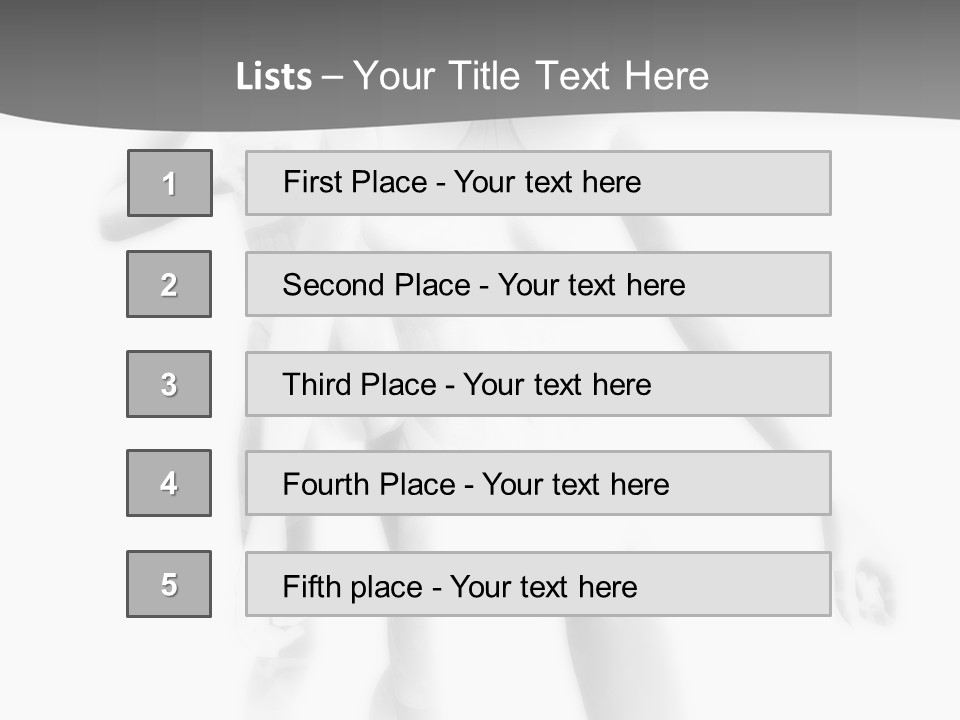
Task: Click the bar containing 'Third Place' text
Action: pyautogui.click(x=538, y=384)
